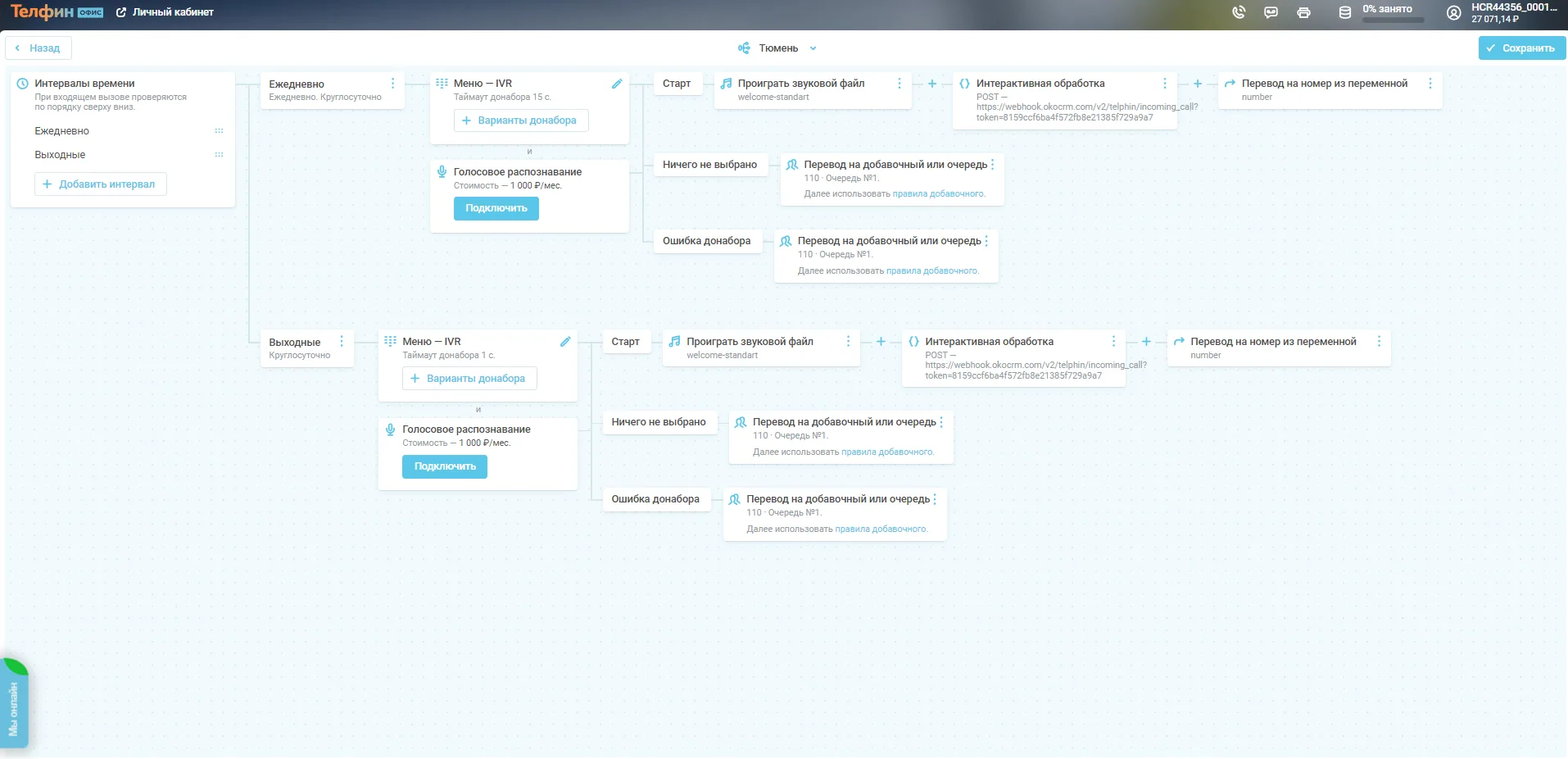Open options for top Перевод на номер из переменной
The image size is (1568, 759).
tap(1430, 84)
